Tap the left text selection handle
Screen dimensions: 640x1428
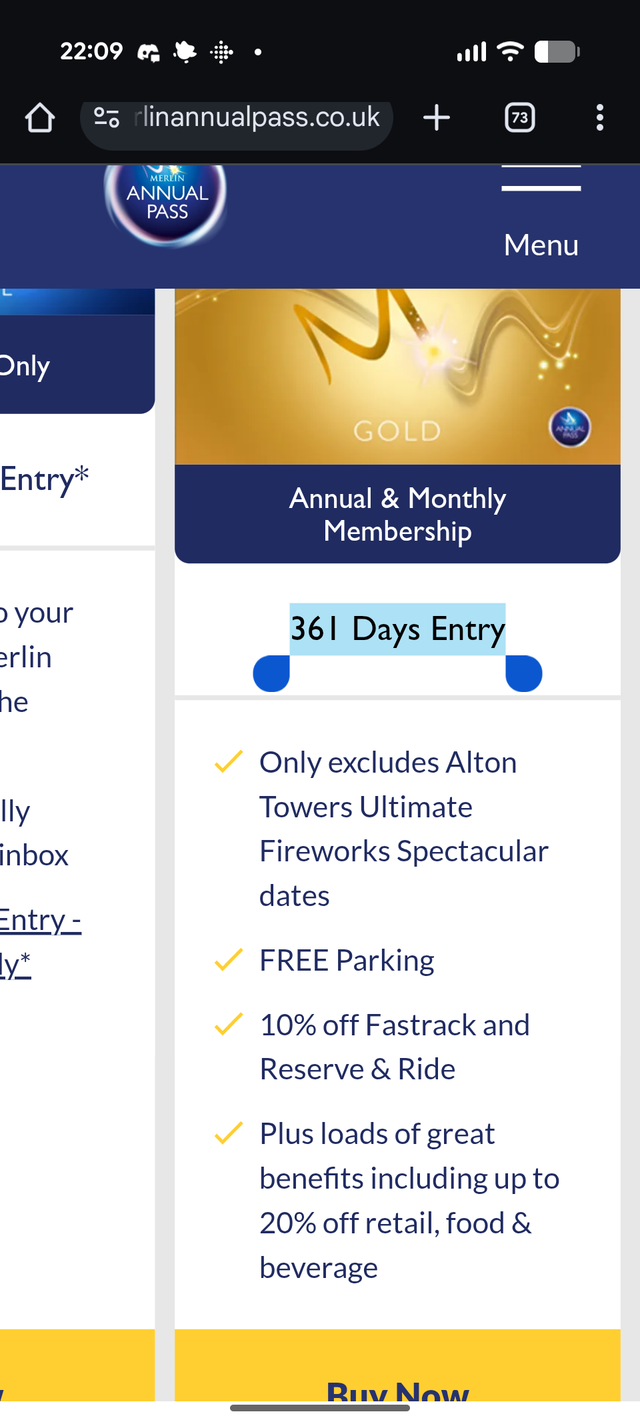click(x=271, y=673)
